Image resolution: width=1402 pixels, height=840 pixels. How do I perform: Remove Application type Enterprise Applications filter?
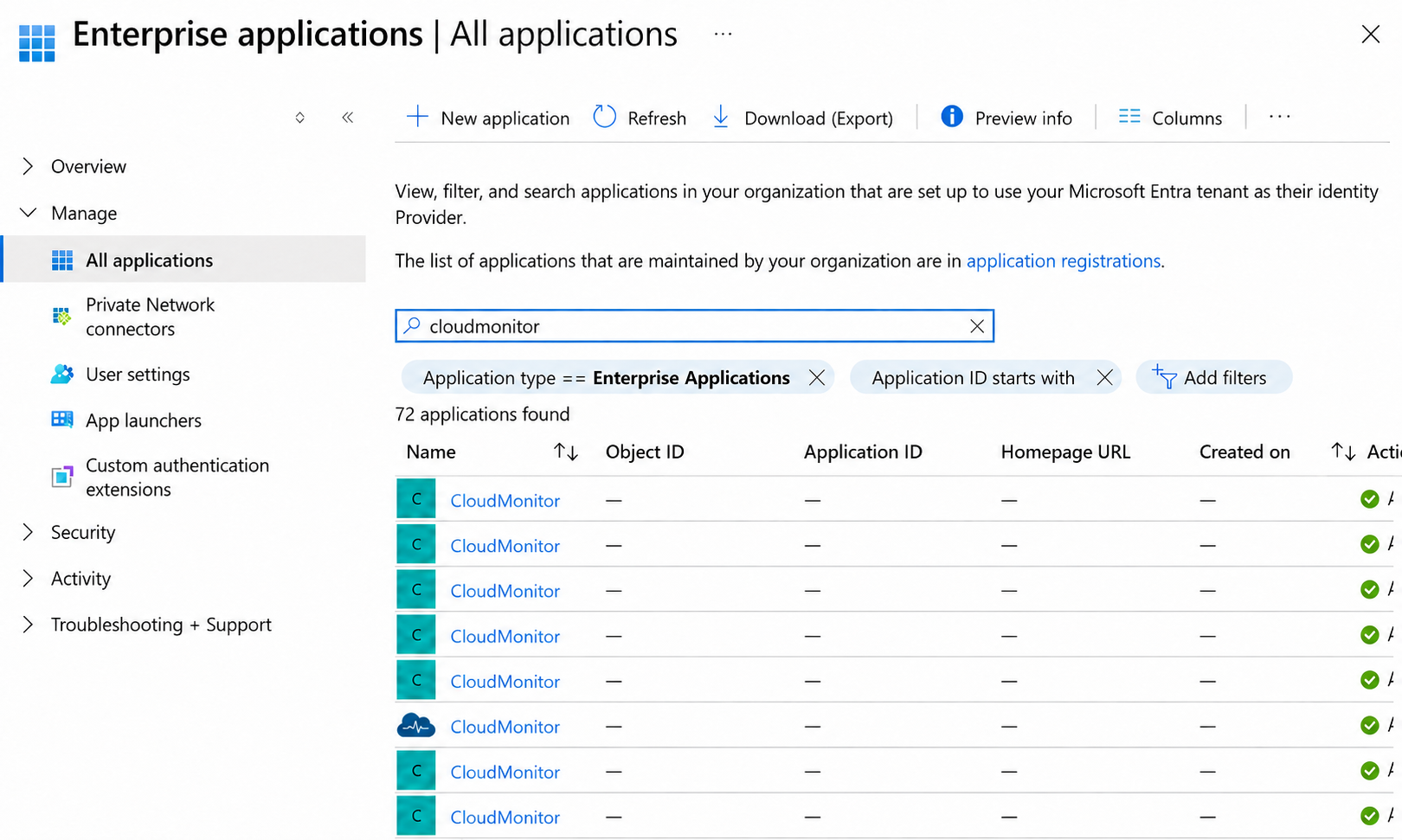pos(816,377)
